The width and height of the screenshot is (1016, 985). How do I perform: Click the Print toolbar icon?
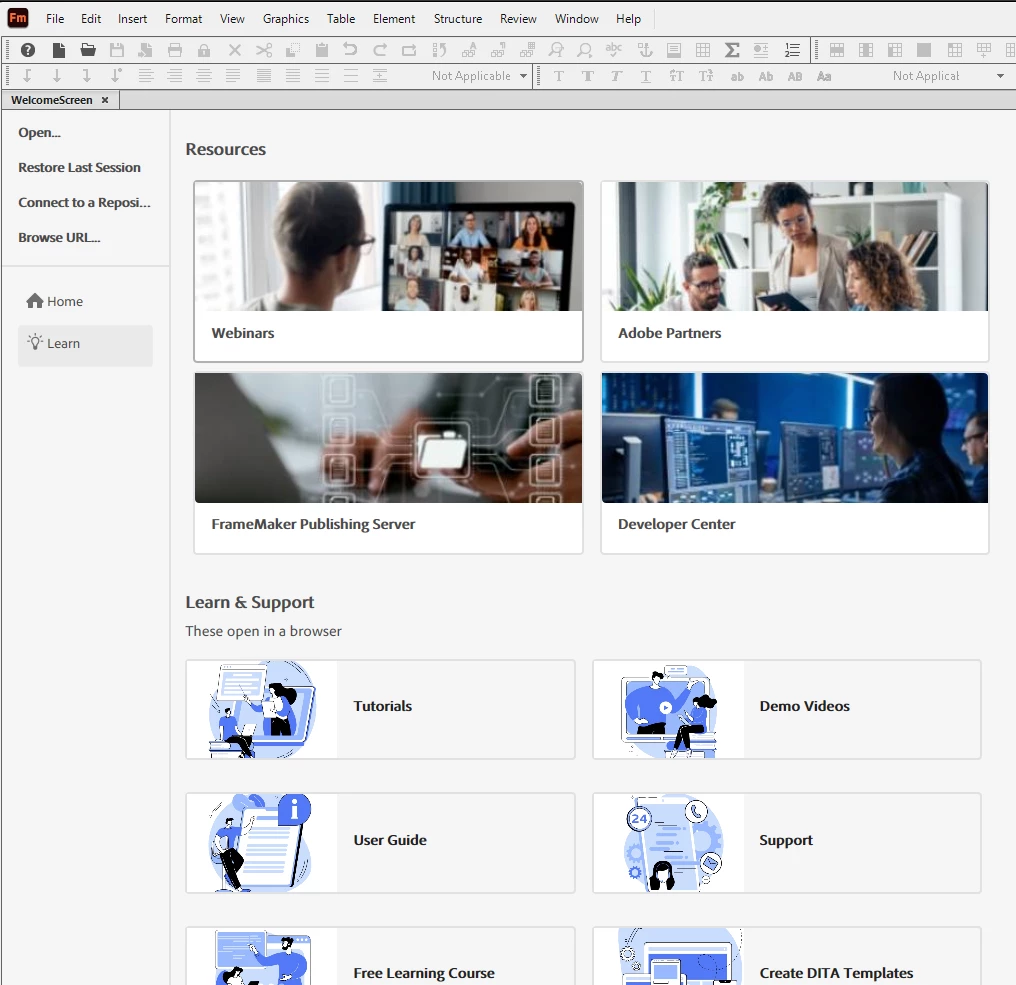coord(175,50)
